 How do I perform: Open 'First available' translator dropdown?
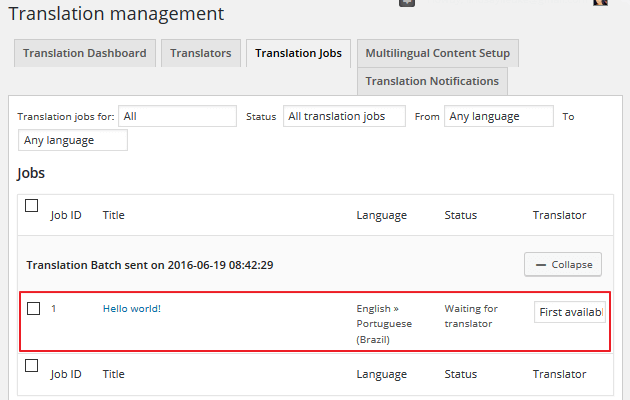point(570,312)
